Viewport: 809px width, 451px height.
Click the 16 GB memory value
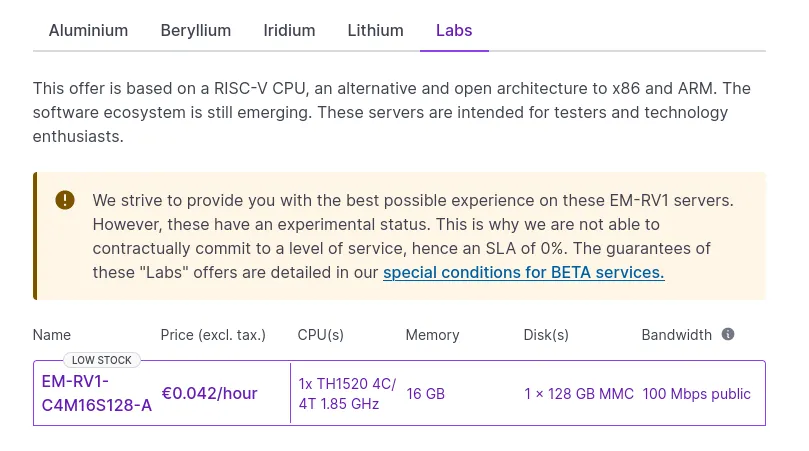pos(426,394)
